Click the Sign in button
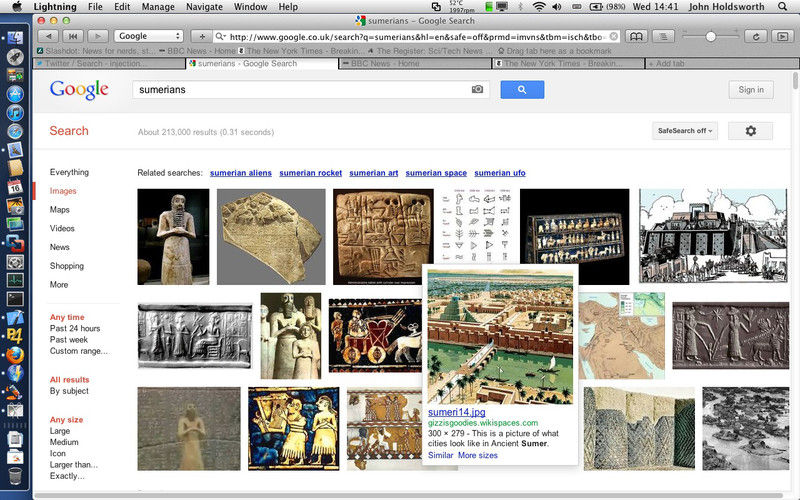This screenshot has width=800, height=500. 750,90
